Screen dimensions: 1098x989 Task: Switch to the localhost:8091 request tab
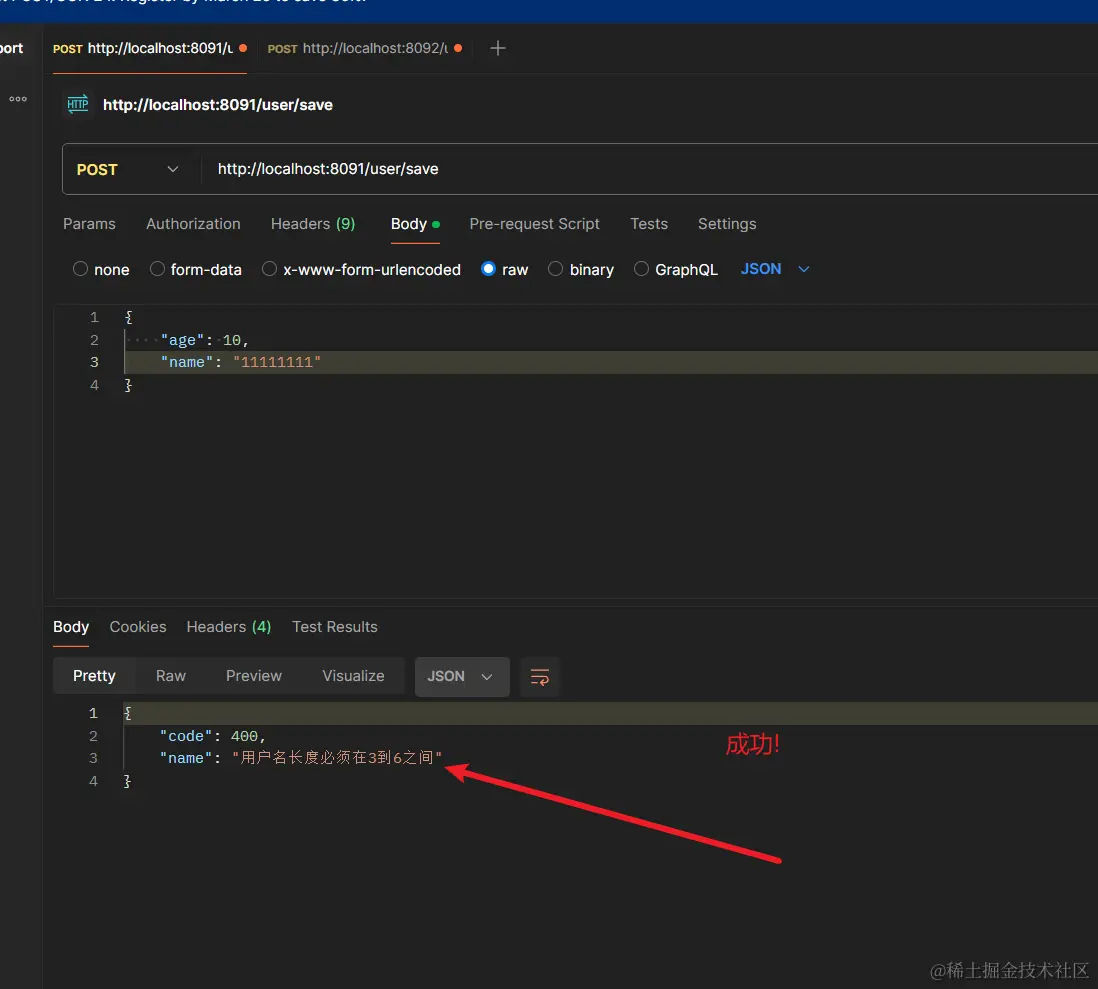coord(150,48)
